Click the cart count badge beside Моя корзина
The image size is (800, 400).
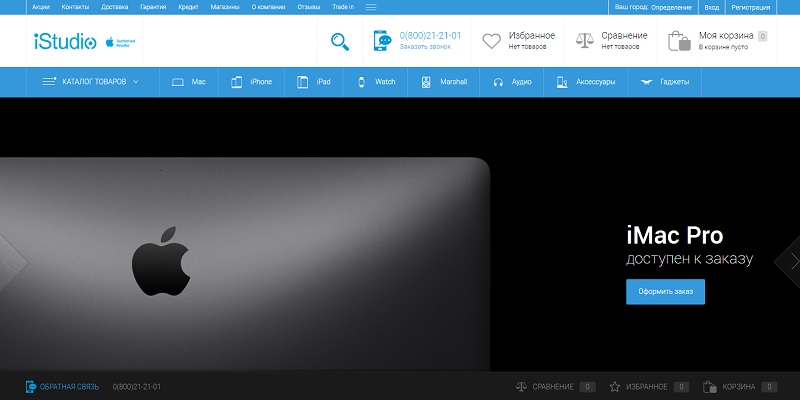click(x=762, y=36)
